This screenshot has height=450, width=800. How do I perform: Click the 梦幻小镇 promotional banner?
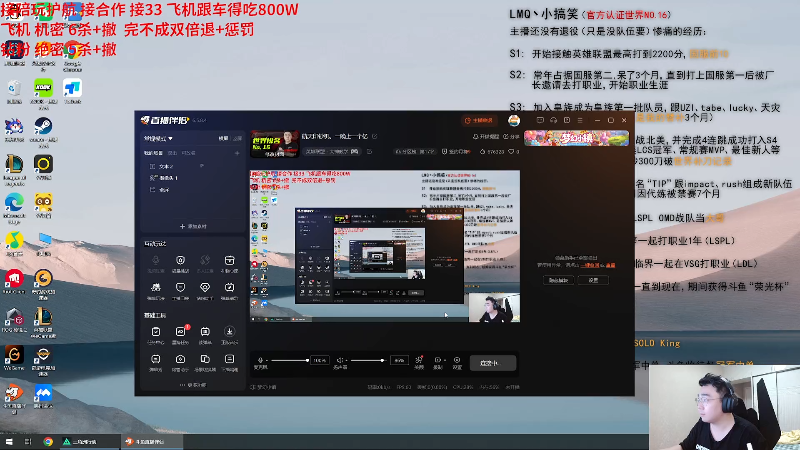tap(577, 138)
